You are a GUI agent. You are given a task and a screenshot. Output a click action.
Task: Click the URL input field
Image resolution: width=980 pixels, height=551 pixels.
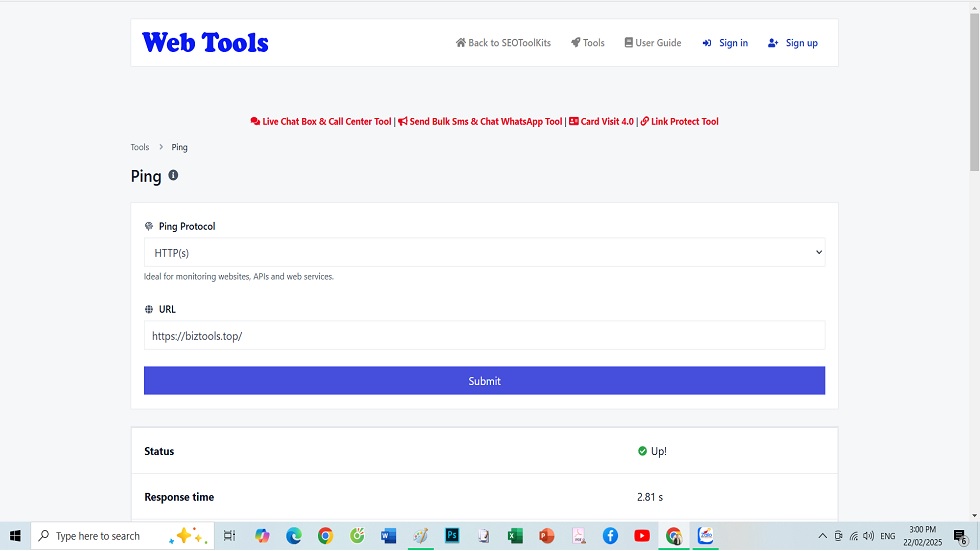pyautogui.click(x=484, y=336)
